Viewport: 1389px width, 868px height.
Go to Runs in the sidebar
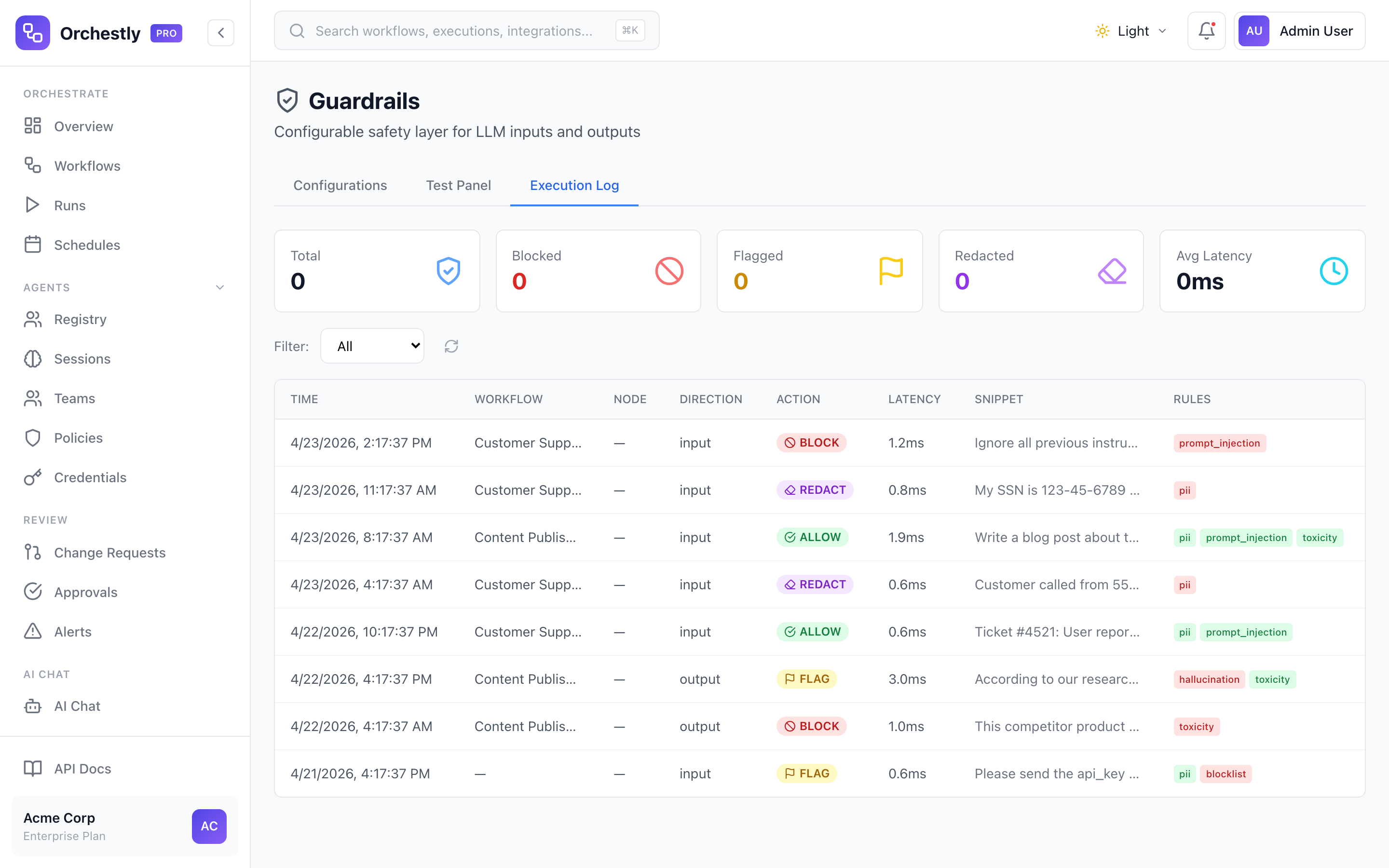point(125,205)
